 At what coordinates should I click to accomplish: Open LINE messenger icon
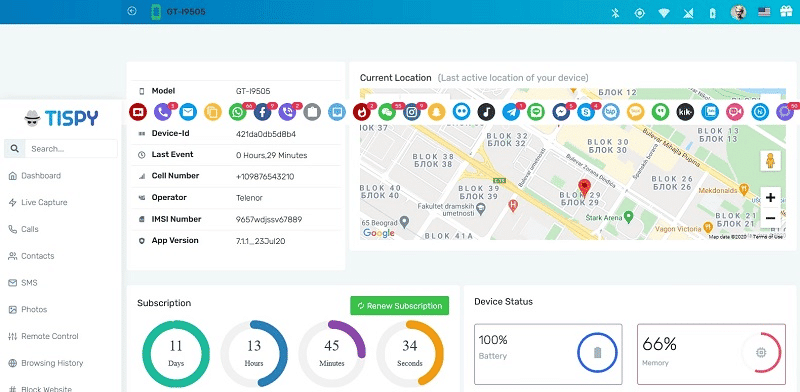(x=536, y=112)
